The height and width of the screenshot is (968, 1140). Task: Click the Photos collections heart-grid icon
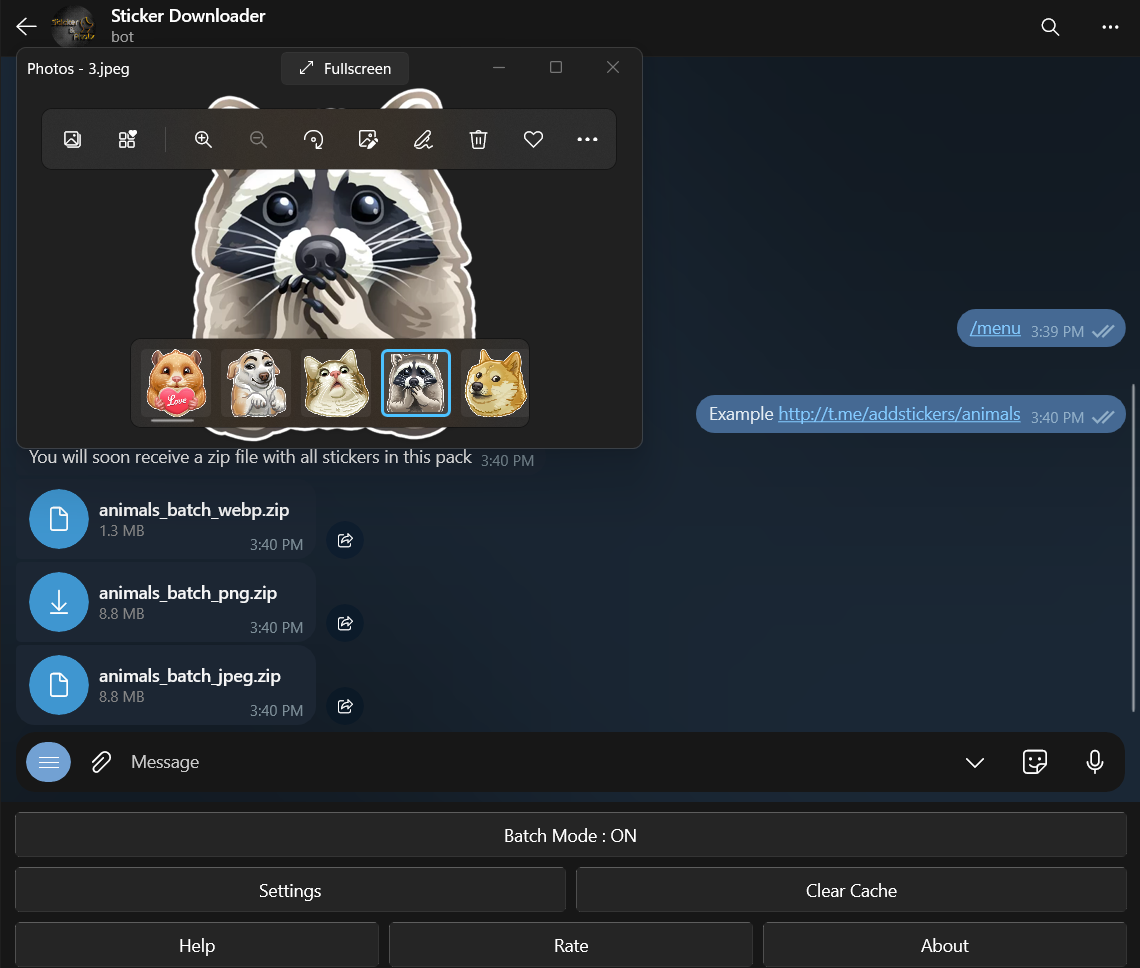127,139
